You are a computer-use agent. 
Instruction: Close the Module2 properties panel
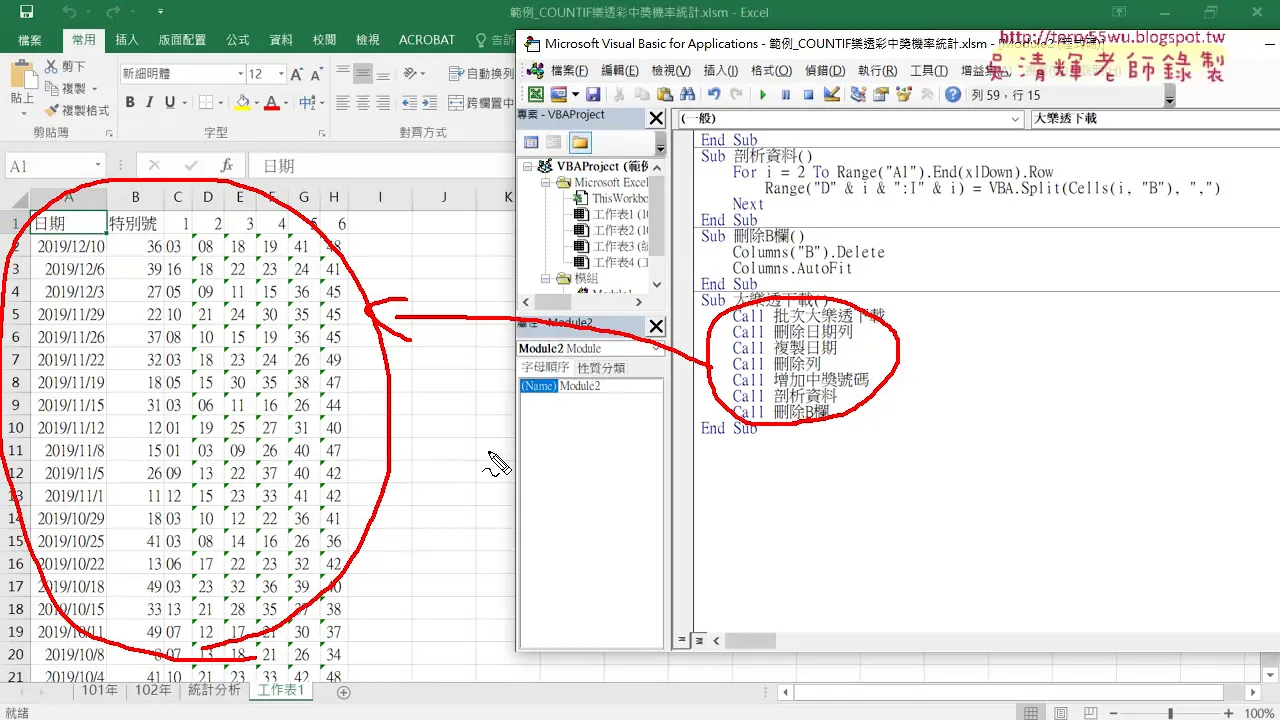pos(656,326)
